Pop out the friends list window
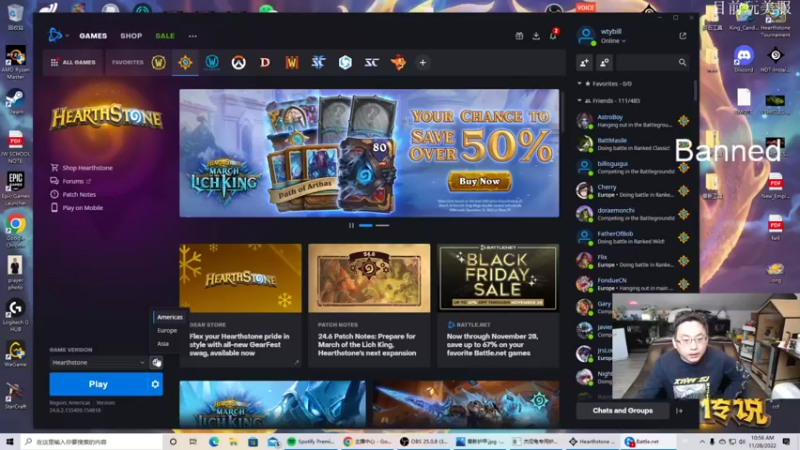 pyautogui.click(x=683, y=36)
